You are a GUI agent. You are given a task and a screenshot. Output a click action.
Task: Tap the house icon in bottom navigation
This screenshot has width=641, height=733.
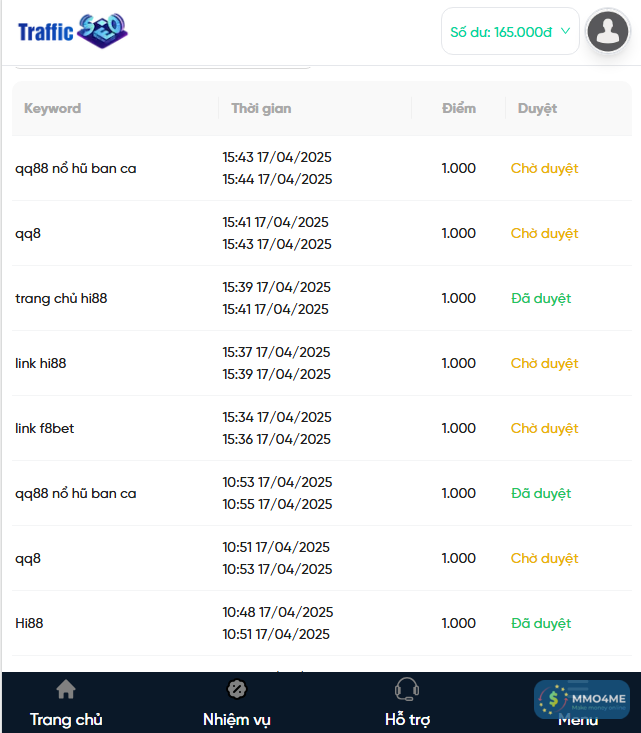pos(66,689)
